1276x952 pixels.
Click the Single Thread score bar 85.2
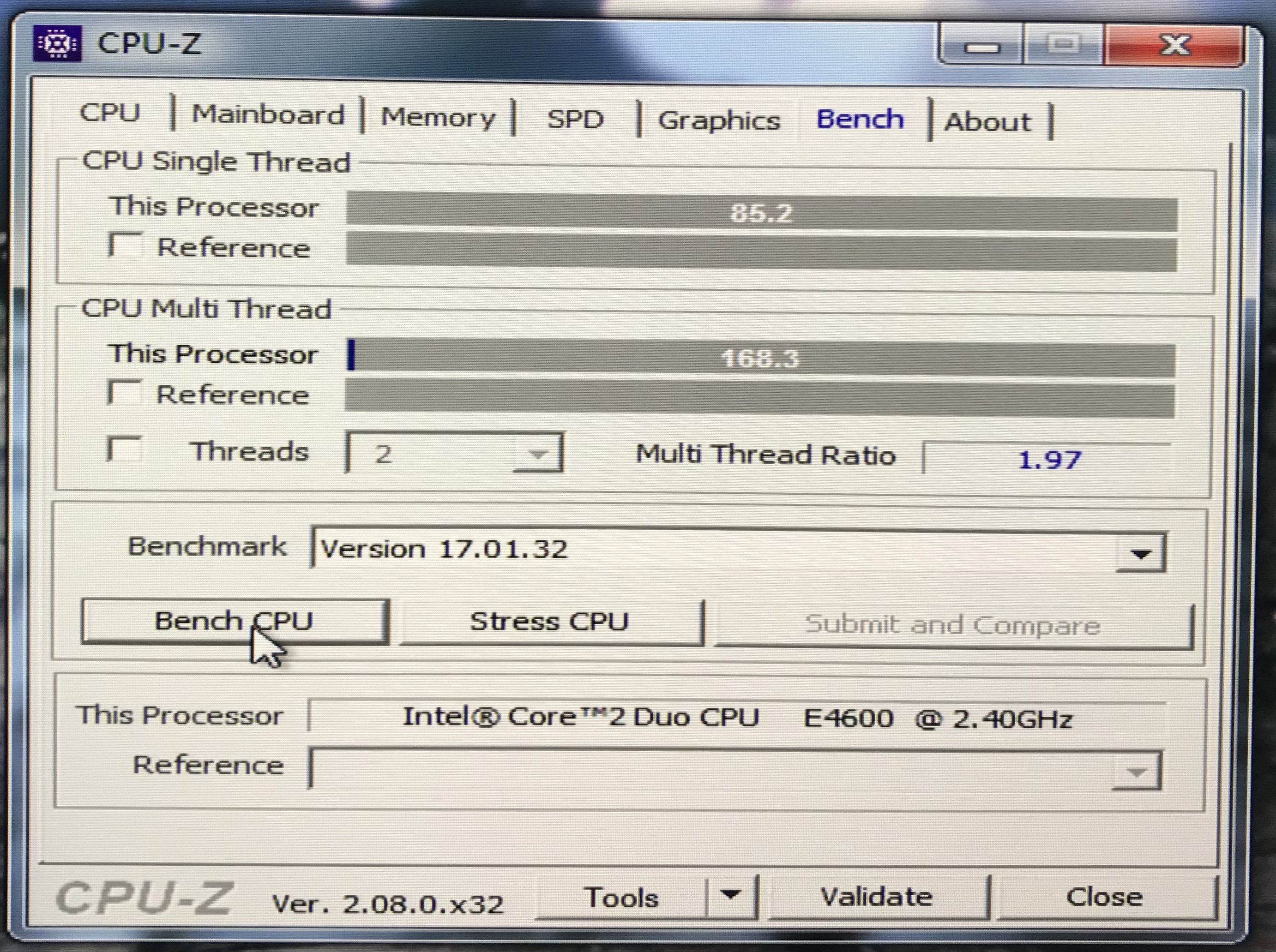pyautogui.click(x=761, y=213)
